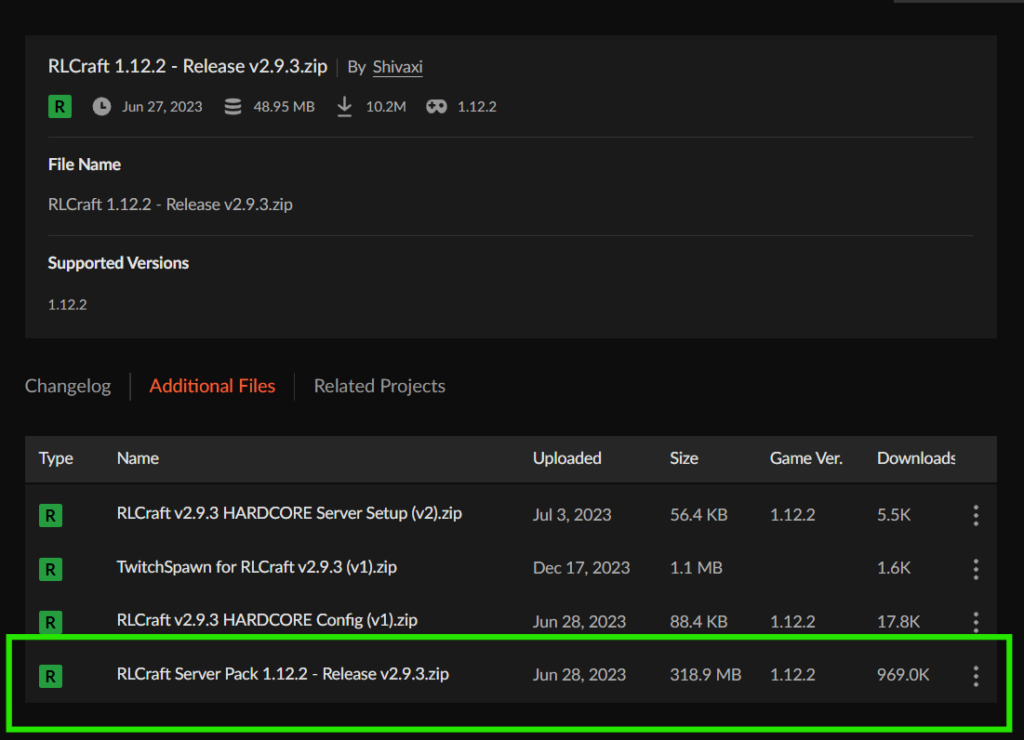
Task: Click the R badge for RLCraft Server Pack row
Action: tap(50, 676)
